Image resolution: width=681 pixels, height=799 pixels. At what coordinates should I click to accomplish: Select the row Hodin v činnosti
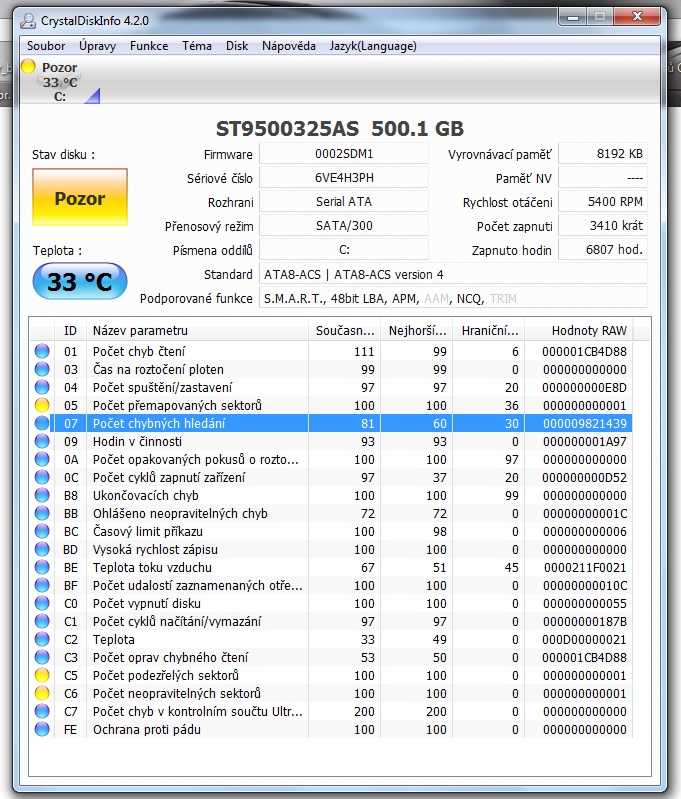pyautogui.click(x=331, y=441)
